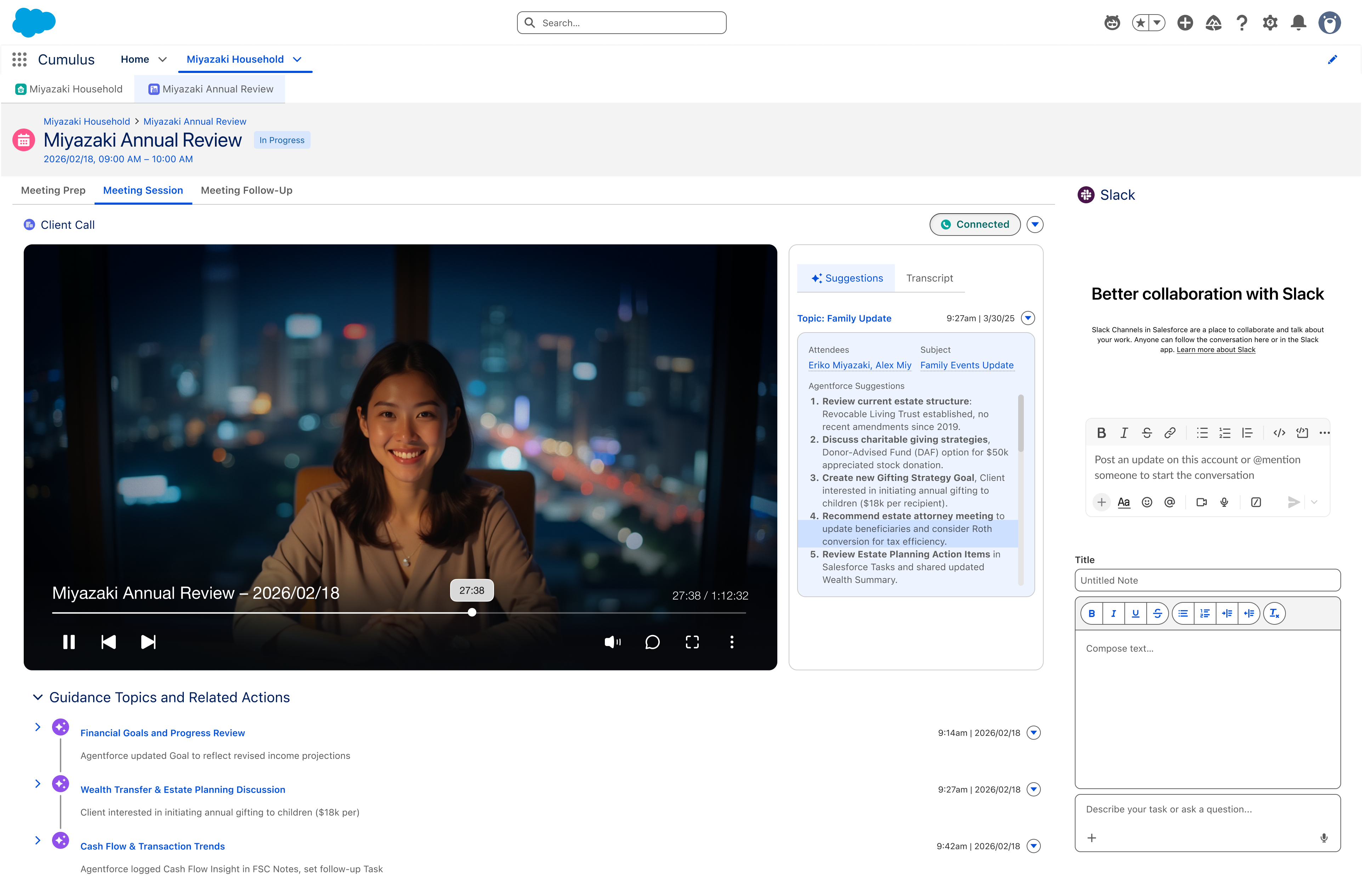Viewport: 1362px width, 896px height.
Task: Open the Transcript tab
Action: (x=929, y=278)
